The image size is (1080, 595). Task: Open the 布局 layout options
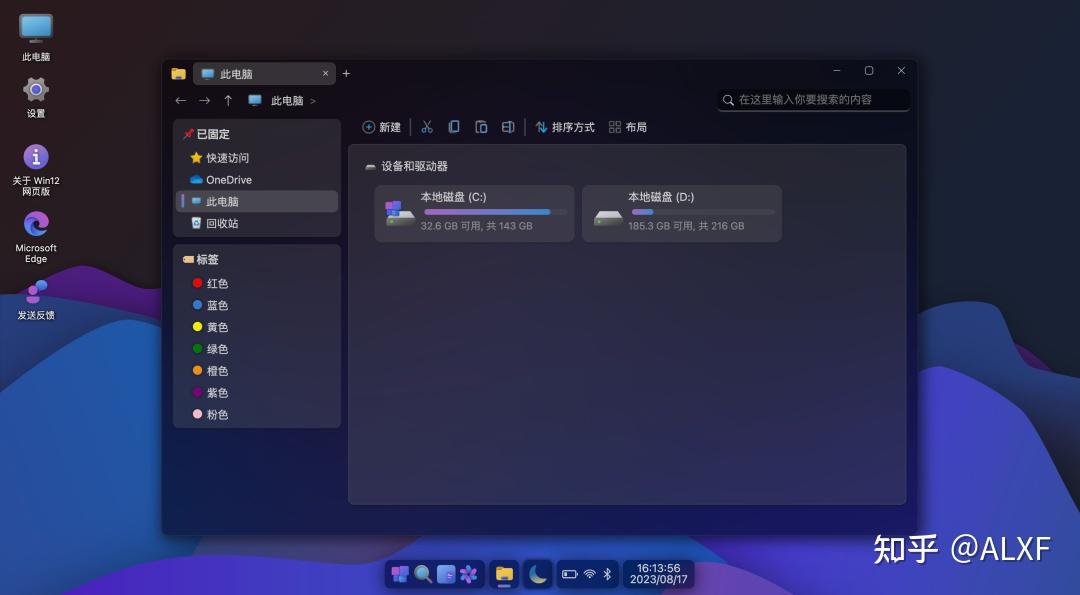click(x=627, y=127)
